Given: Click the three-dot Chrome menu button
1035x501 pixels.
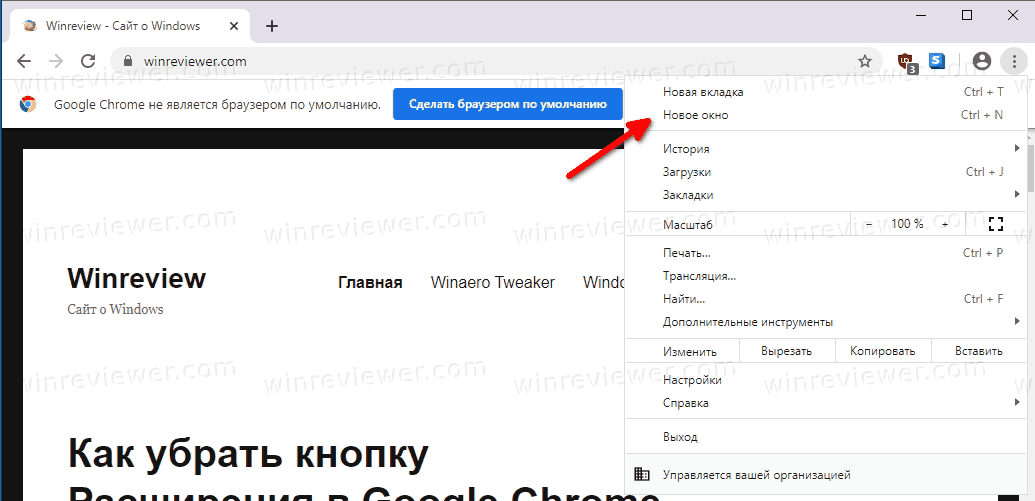Looking at the screenshot, I should pos(1014,61).
